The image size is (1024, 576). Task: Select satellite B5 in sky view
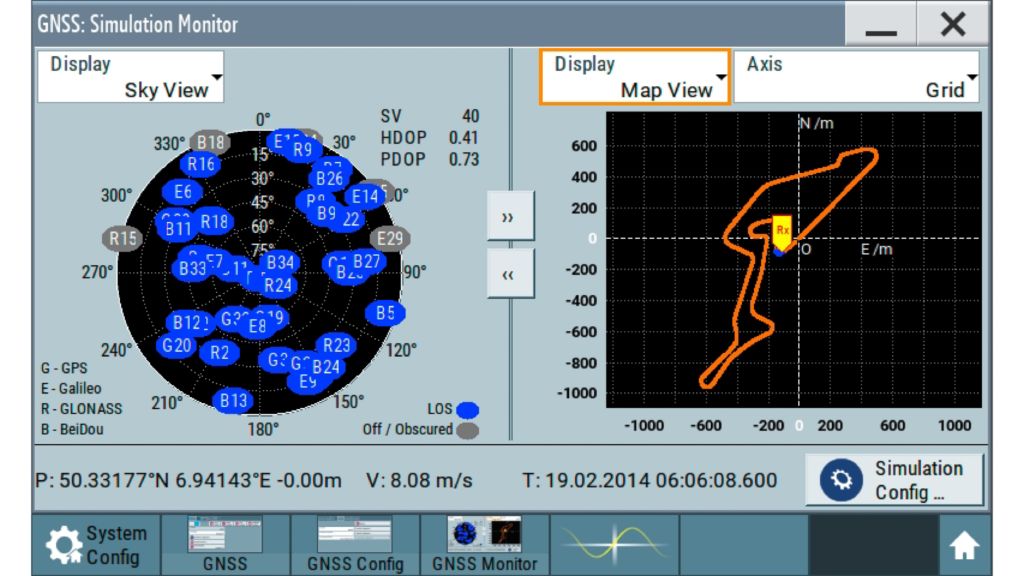(385, 314)
